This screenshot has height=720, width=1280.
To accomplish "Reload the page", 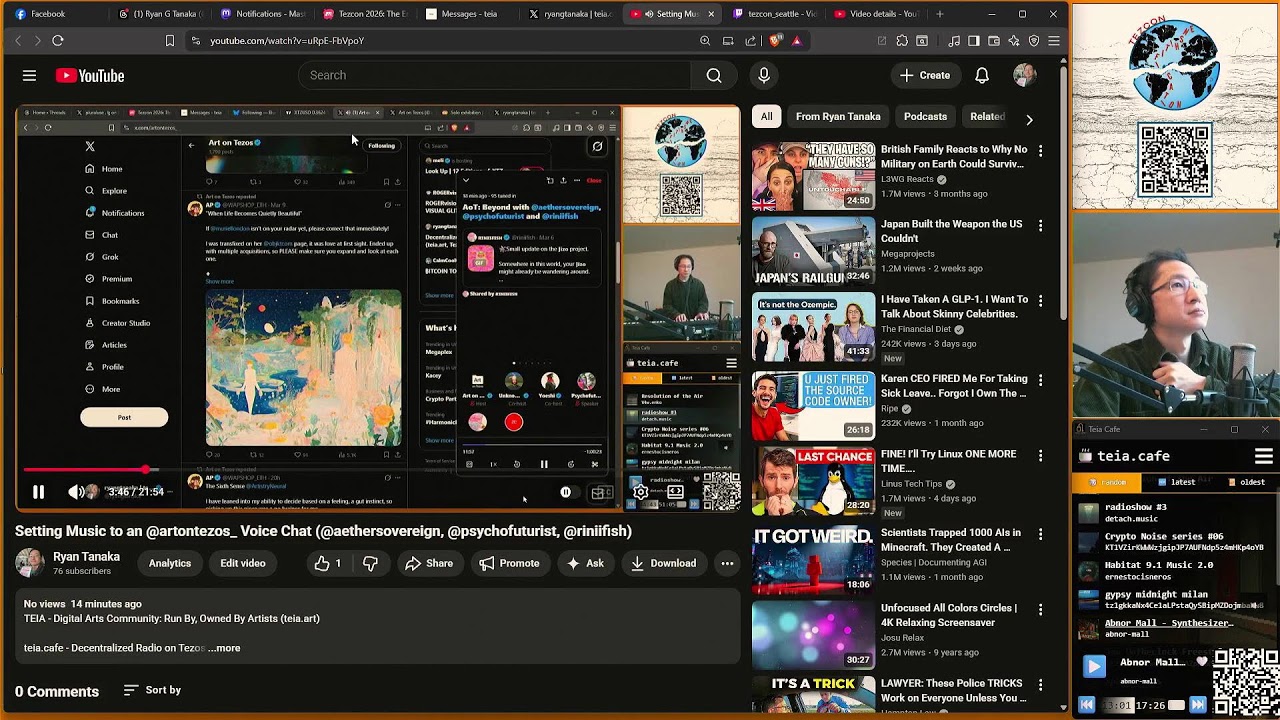I will click(x=58, y=41).
